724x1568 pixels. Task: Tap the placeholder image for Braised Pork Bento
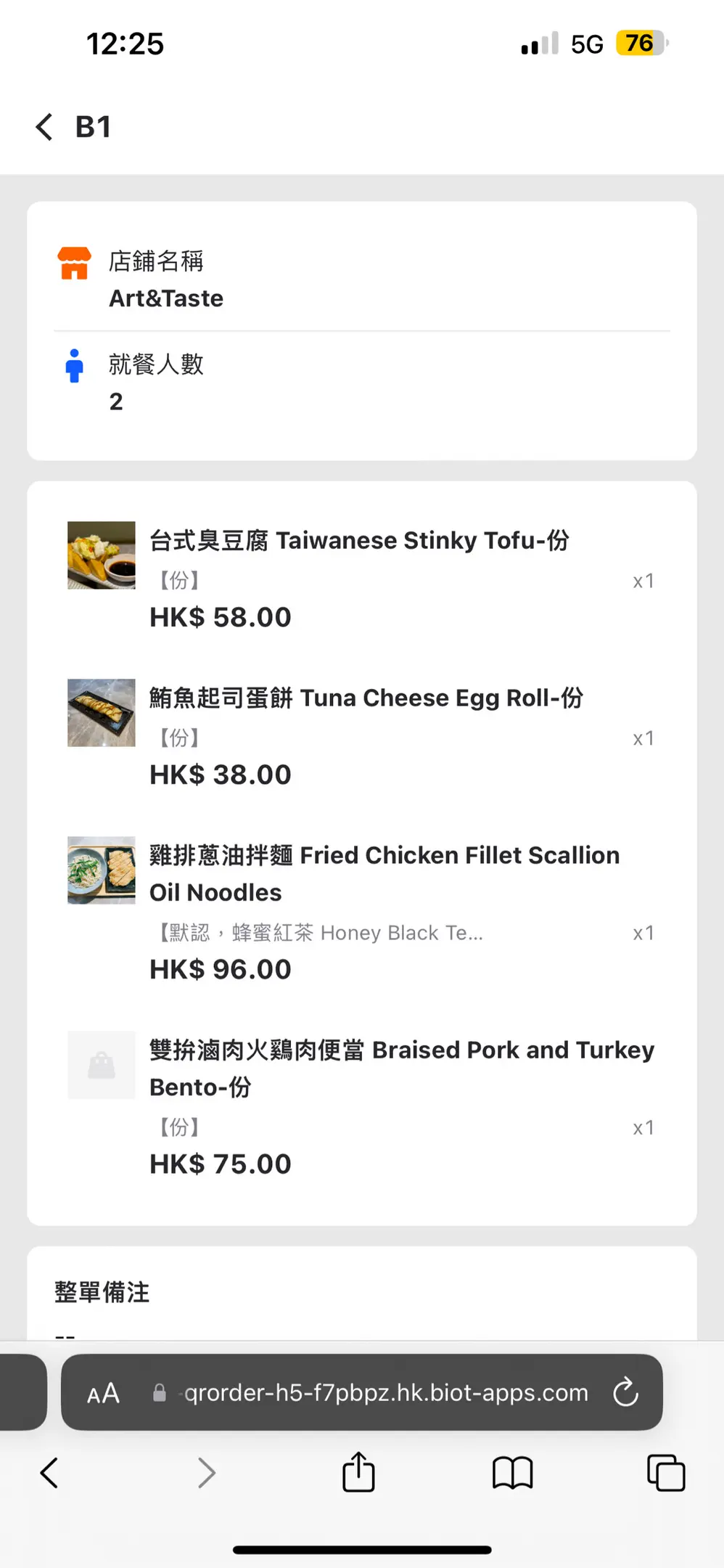click(102, 1065)
